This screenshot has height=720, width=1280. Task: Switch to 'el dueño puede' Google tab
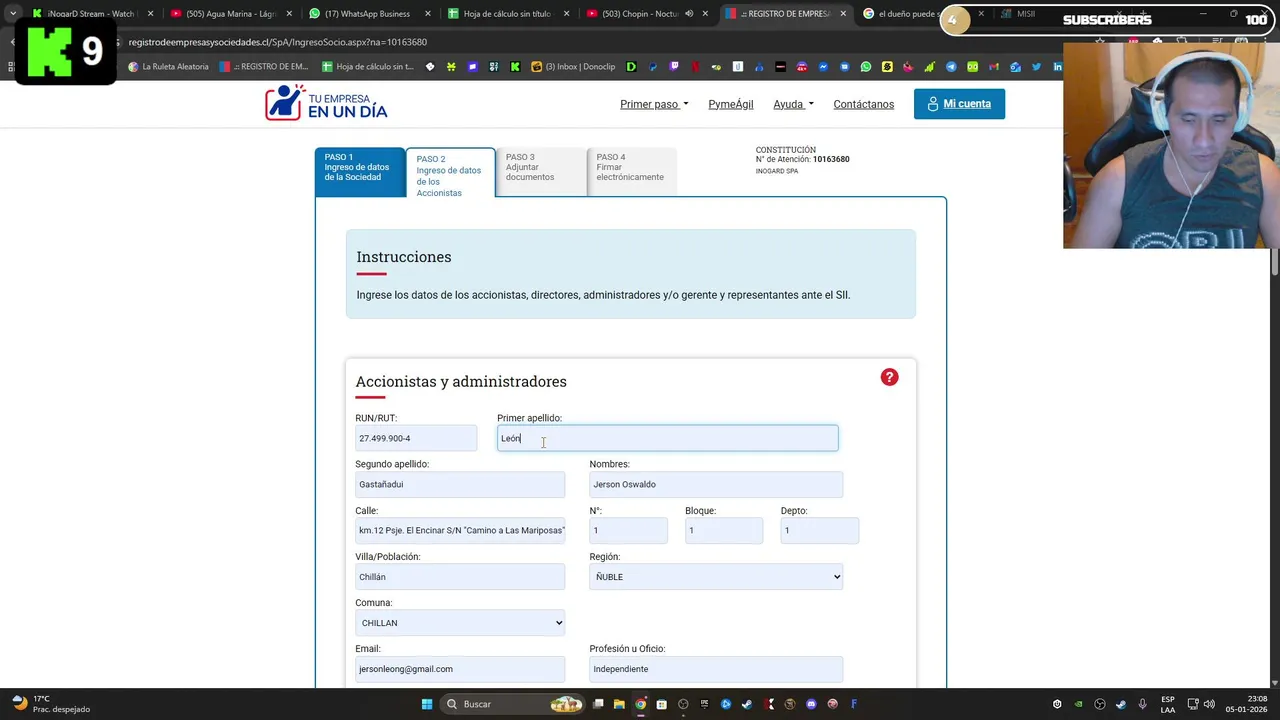tap(908, 14)
